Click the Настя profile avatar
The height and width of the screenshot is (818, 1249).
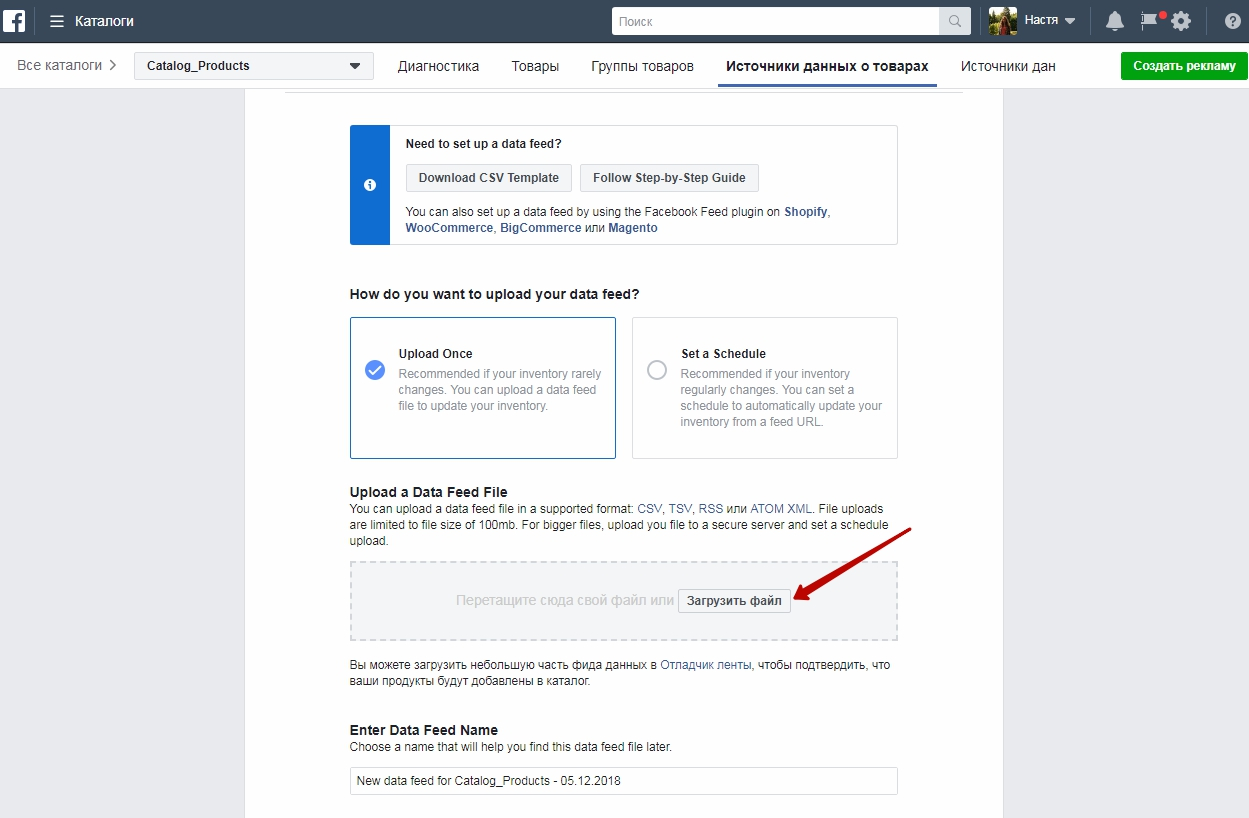pos(1003,21)
